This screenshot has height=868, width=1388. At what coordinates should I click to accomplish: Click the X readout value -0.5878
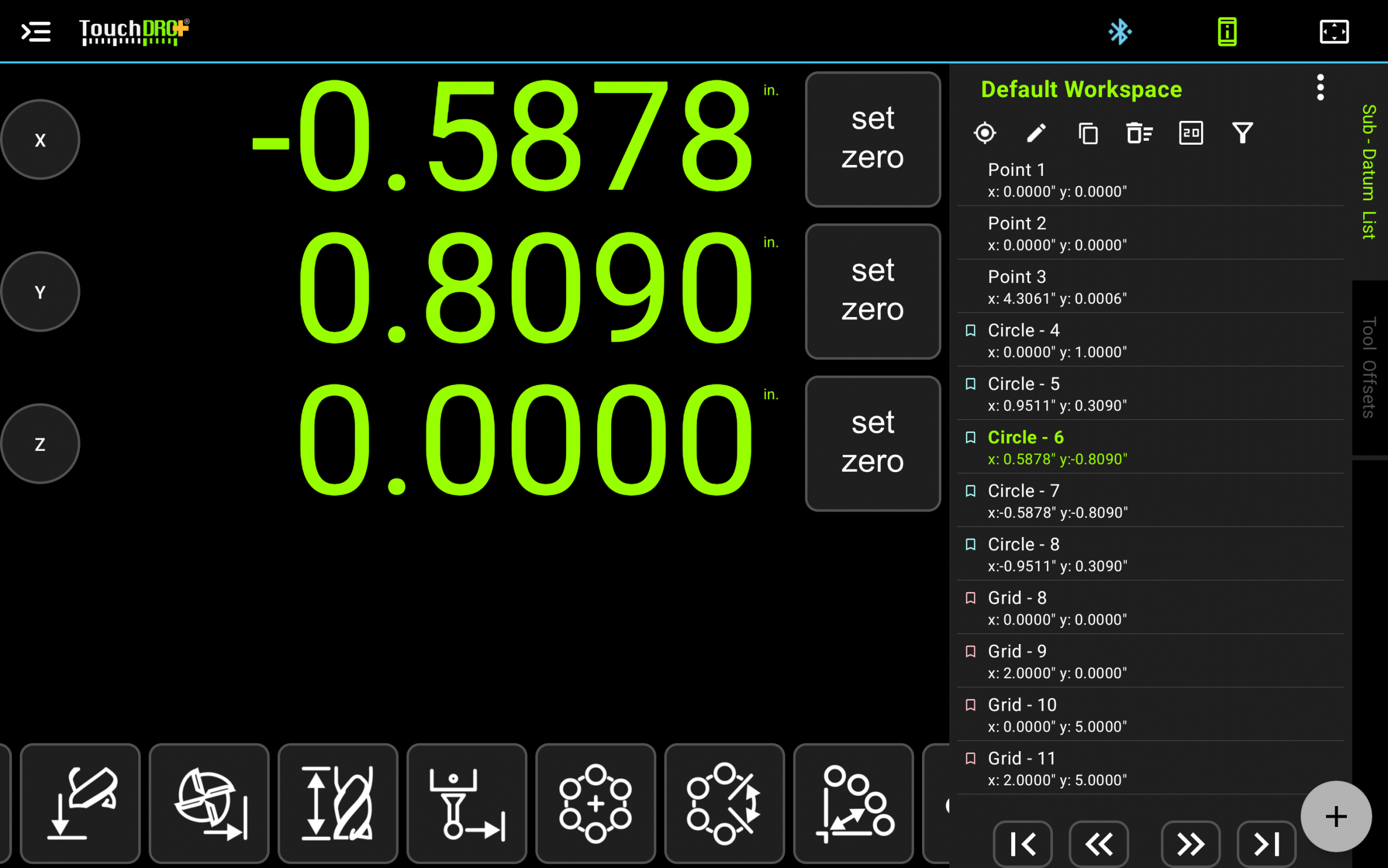[x=502, y=137]
